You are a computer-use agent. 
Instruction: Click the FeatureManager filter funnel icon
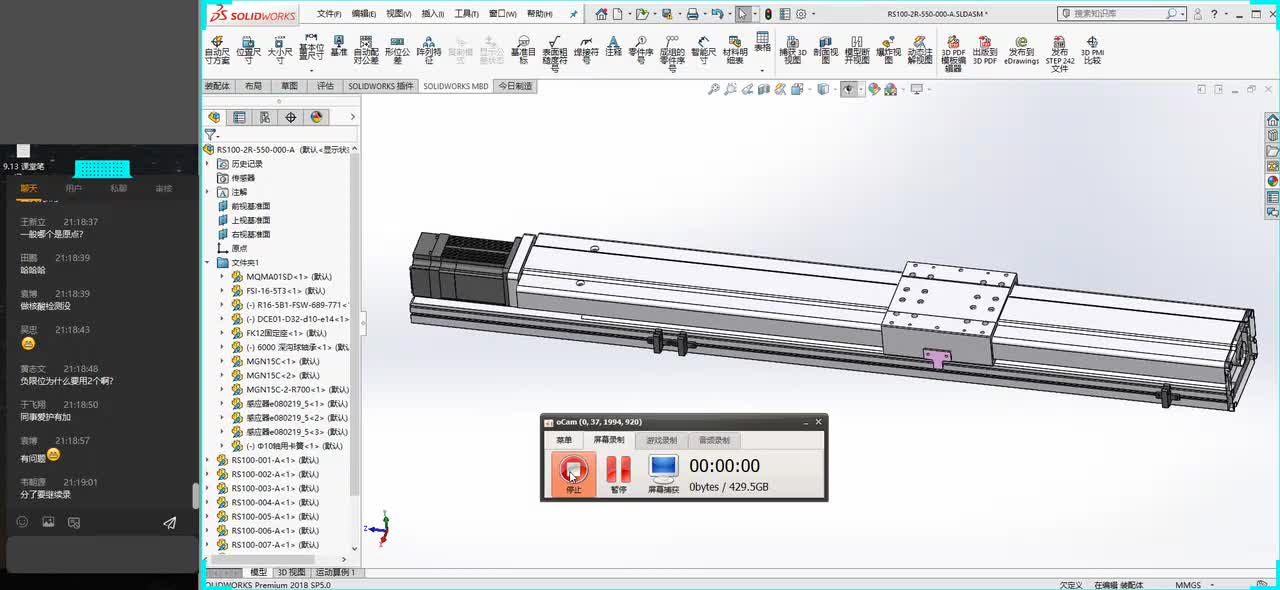click(x=210, y=134)
